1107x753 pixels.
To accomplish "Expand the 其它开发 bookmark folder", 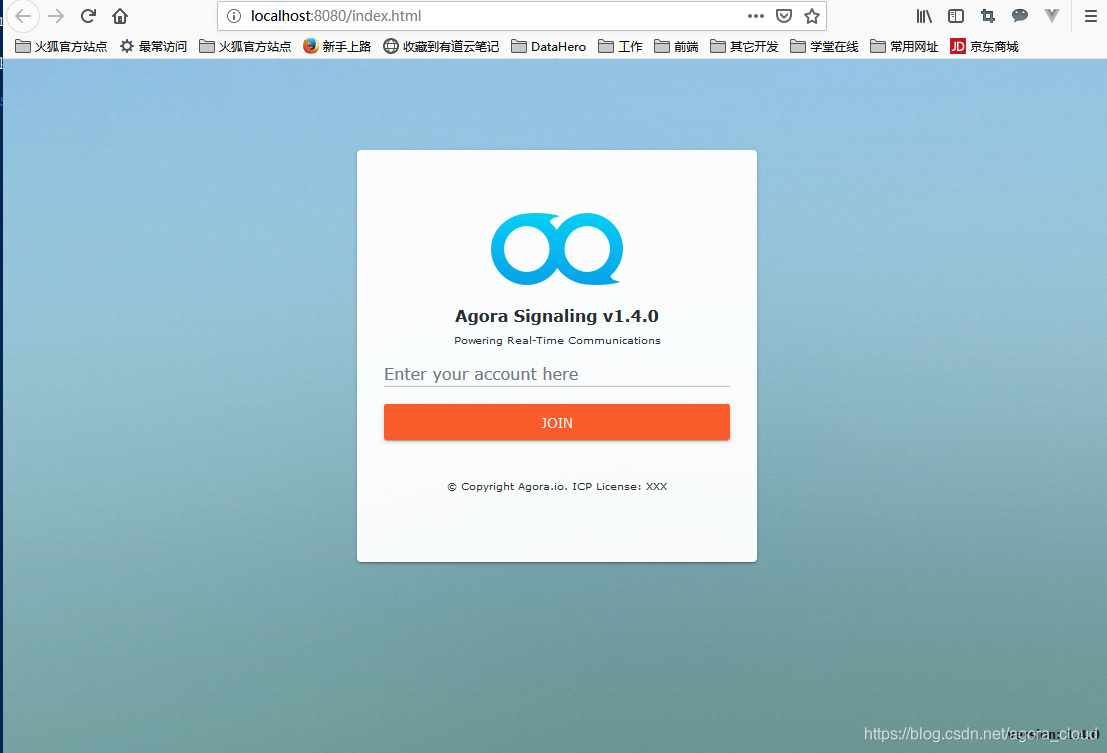I will [744, 47].
